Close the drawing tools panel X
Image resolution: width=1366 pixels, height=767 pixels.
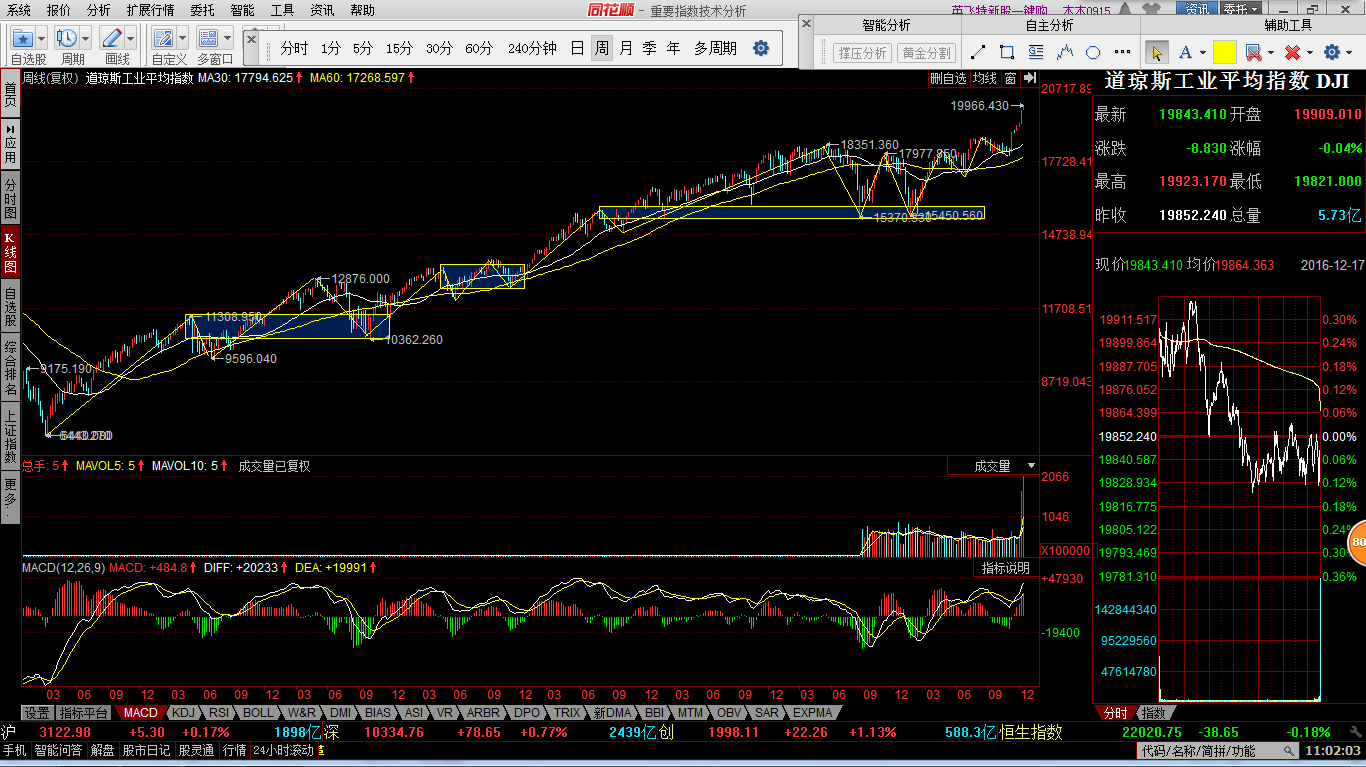[x=805, y=21]
